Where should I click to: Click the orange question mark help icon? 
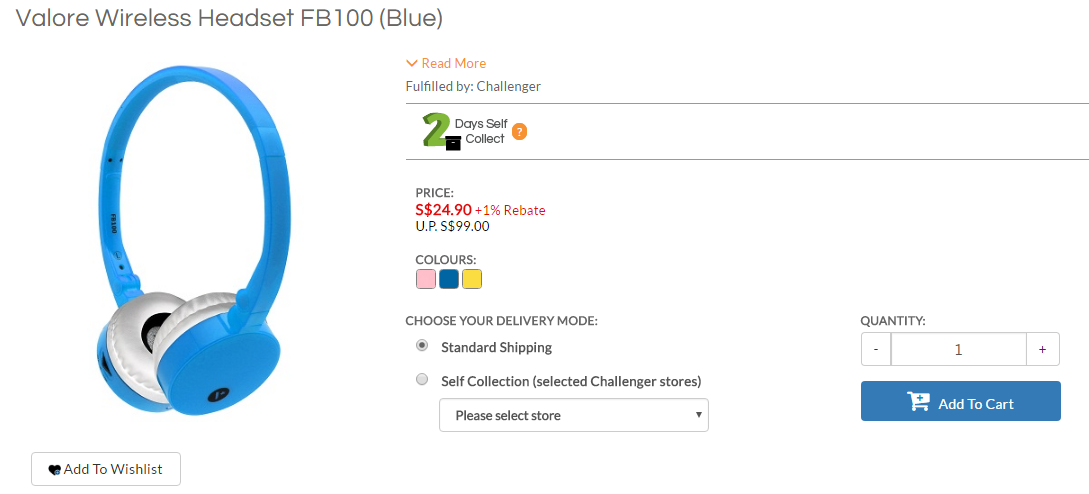click(x=520, y=131)
